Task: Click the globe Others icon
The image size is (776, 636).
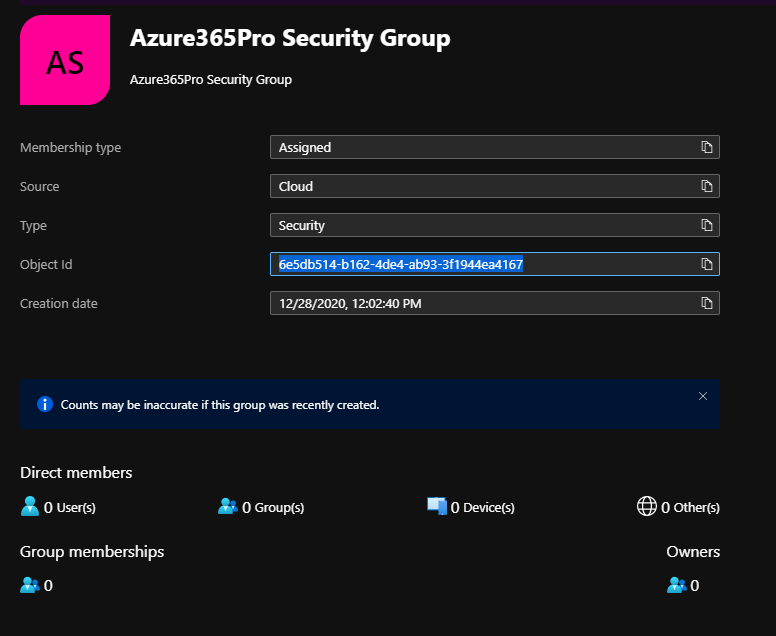Action: click(x=646, y=506)
